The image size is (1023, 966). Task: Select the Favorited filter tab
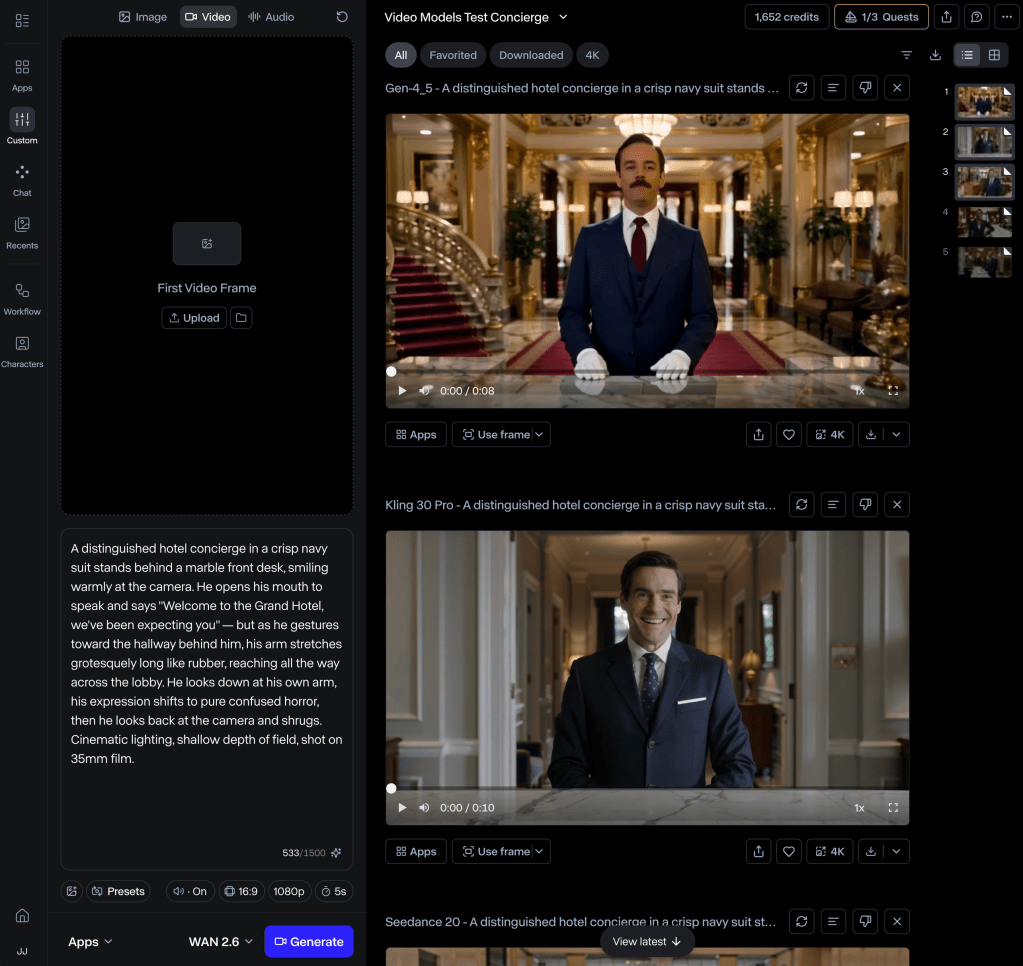(453, 55)
